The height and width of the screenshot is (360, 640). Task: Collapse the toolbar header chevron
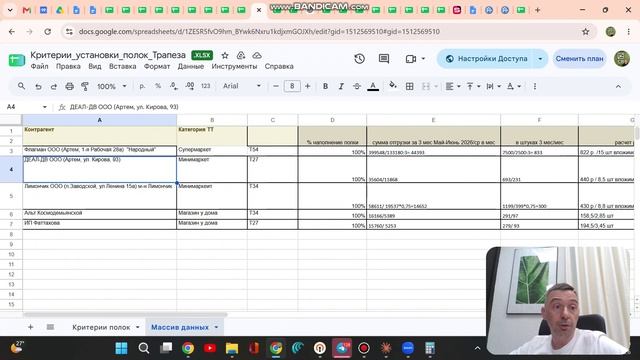(x=618, y=87)
